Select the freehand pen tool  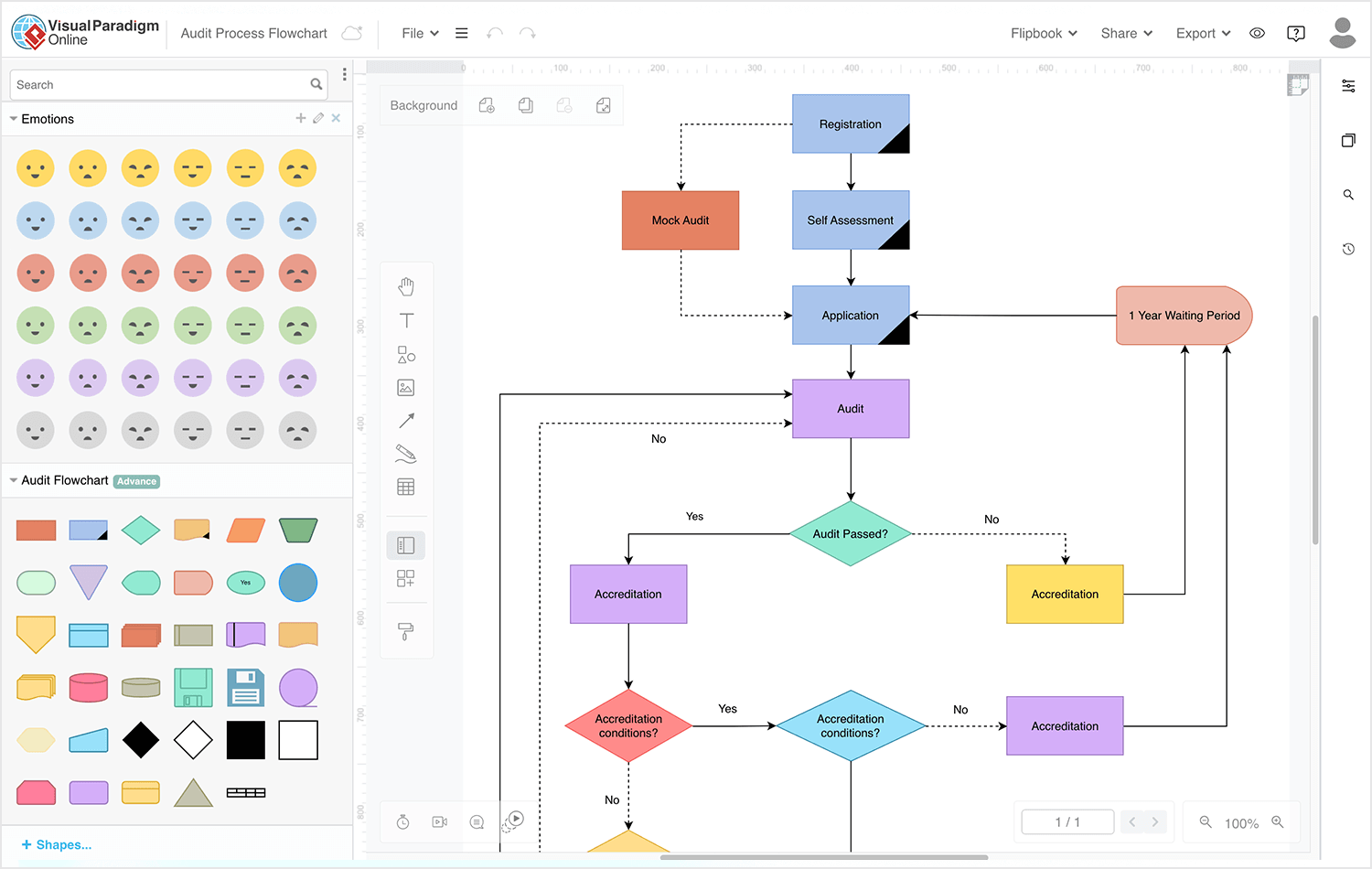pos(406,454)
